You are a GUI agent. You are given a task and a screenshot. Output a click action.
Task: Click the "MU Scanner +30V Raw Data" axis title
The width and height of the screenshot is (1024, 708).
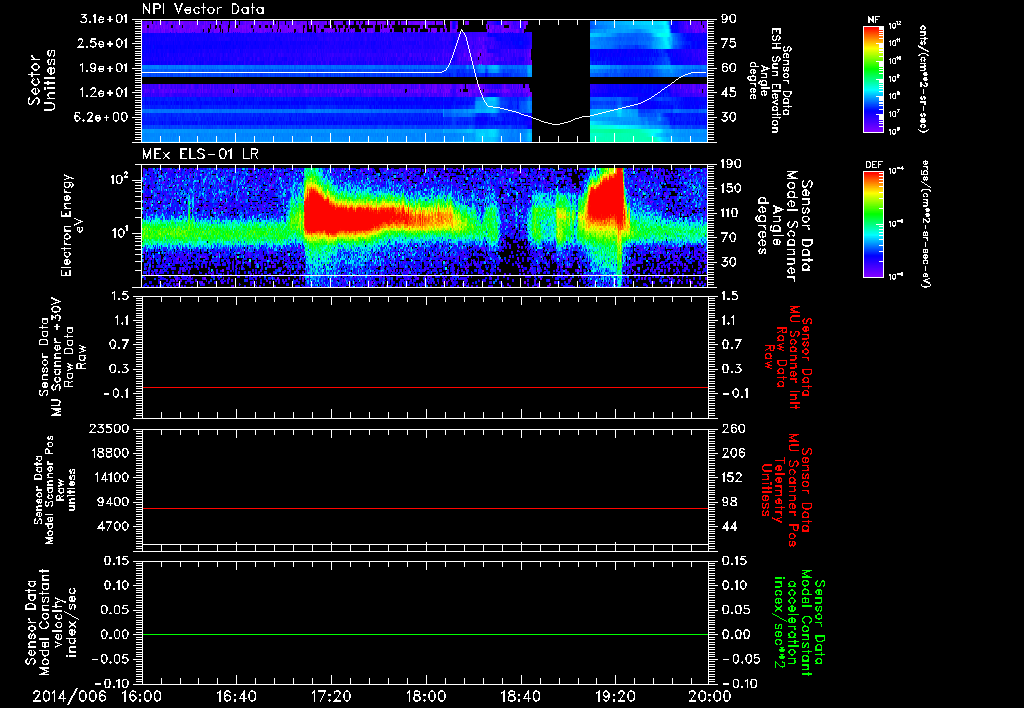click(62, 357)
